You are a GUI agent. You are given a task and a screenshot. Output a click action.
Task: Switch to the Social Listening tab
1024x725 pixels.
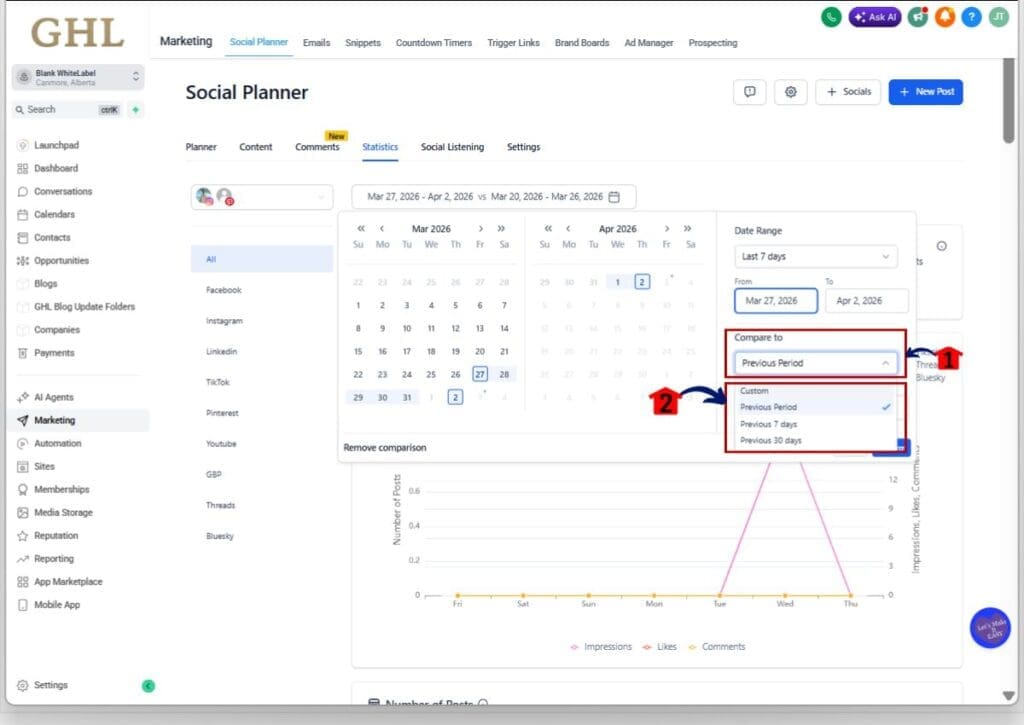452,147
